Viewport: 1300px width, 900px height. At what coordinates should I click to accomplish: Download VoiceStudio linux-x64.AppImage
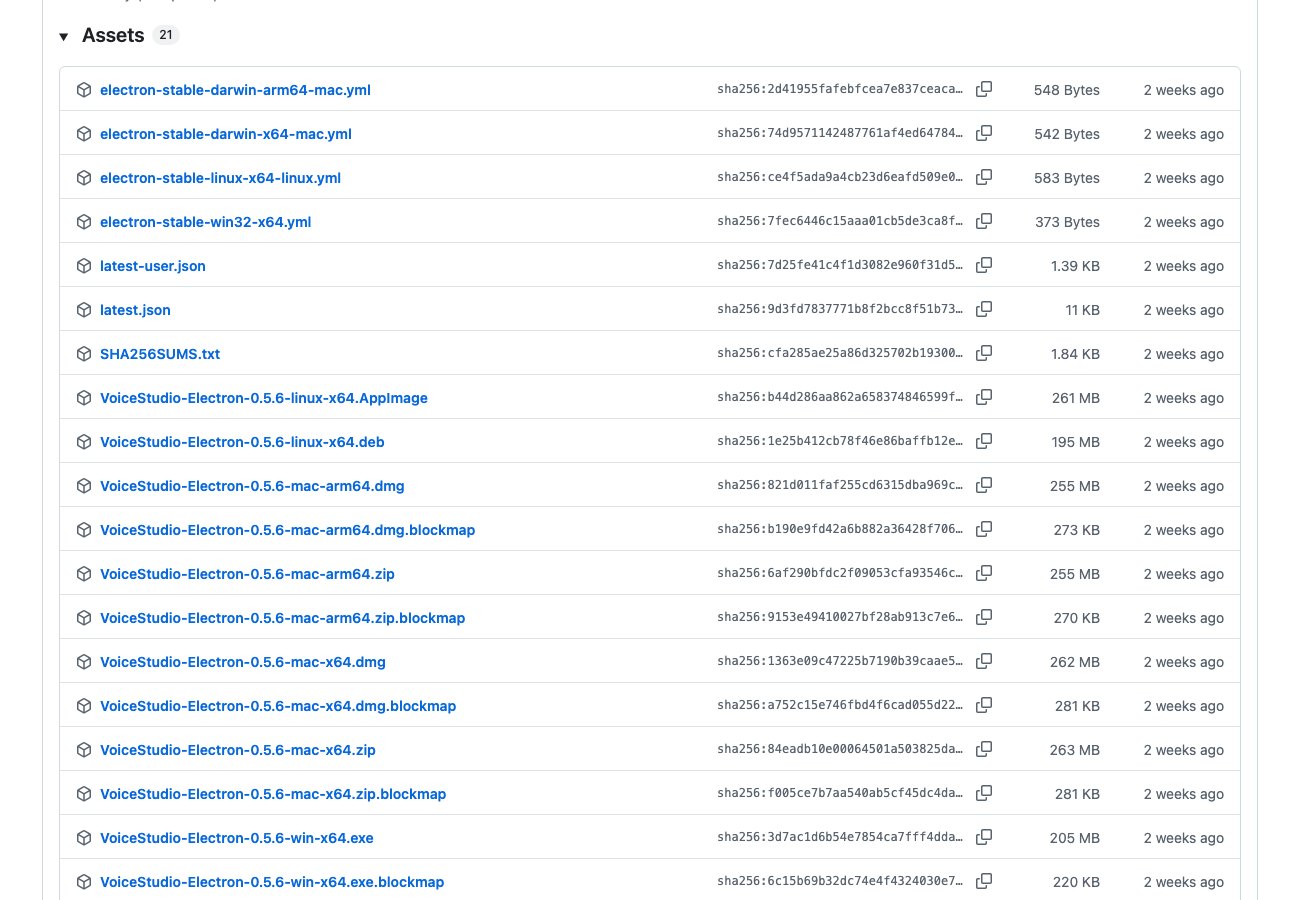[x=264, y=398]
